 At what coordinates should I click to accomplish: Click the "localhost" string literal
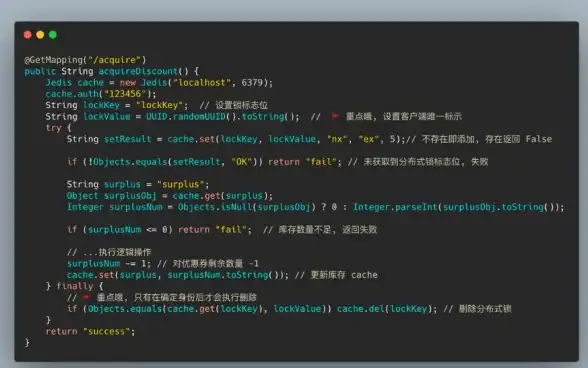pos(202,83)
